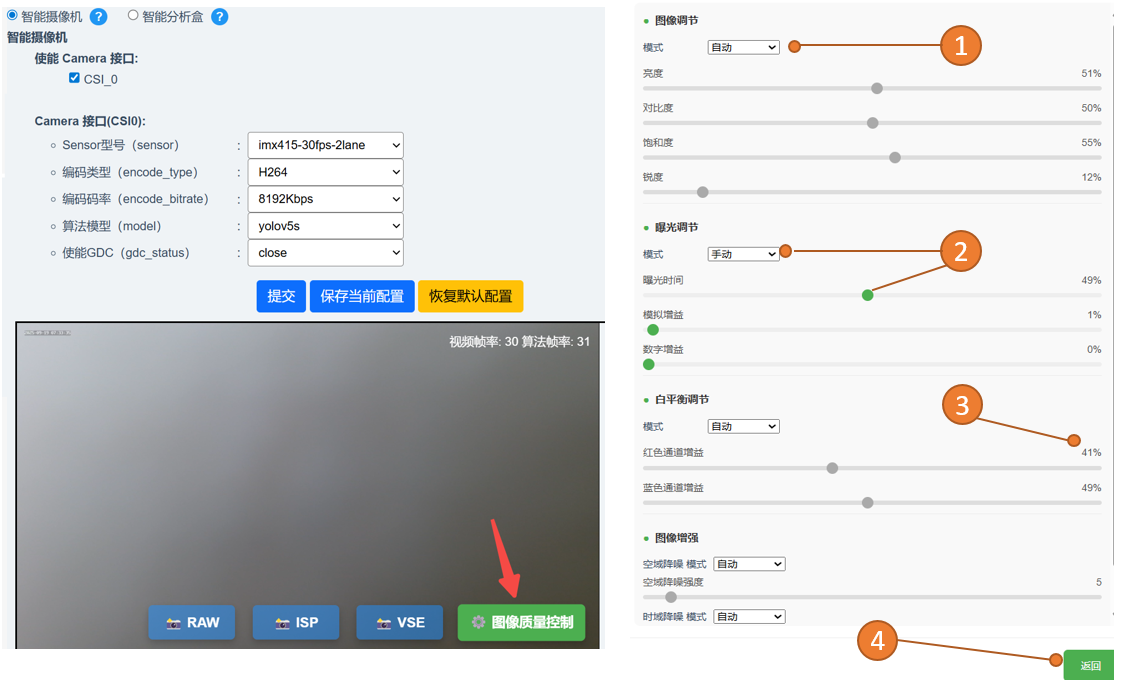This screenshot has height=690, width=1127.
Task: Open the 编码码率 dropdown showing 8192Kbps
Action: point(326,199)
